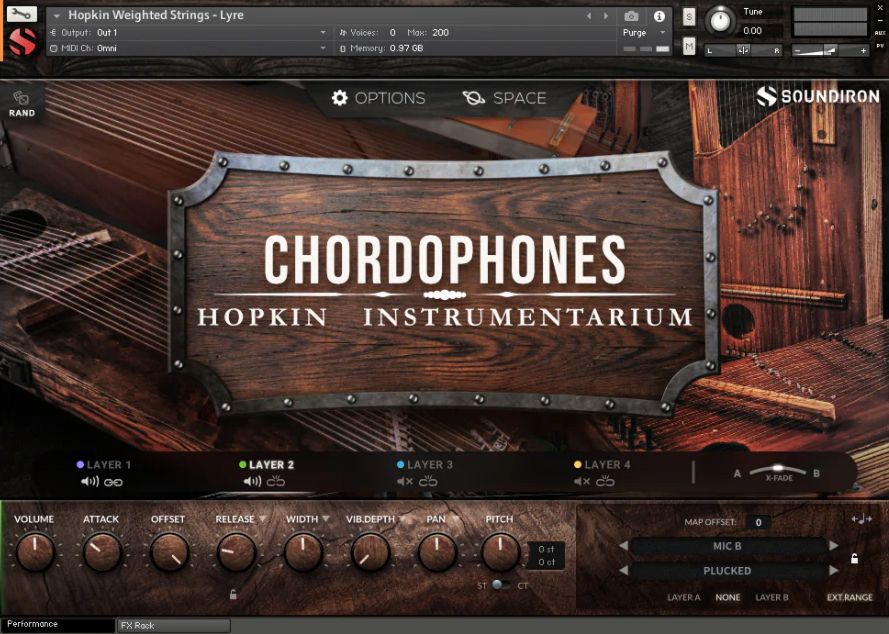The height and width of the screenshot is (634, 889).
Task: Click the SPACE planet icon
Action: 473,98
